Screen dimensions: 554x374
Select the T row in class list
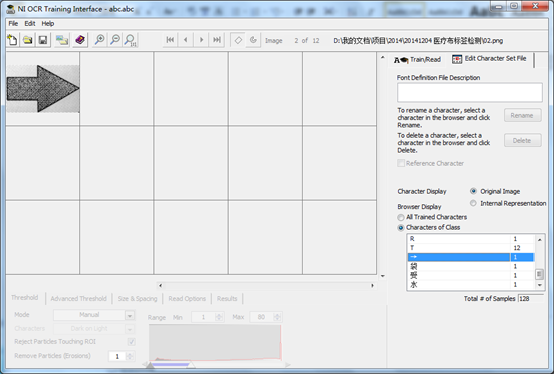(471, 248)
